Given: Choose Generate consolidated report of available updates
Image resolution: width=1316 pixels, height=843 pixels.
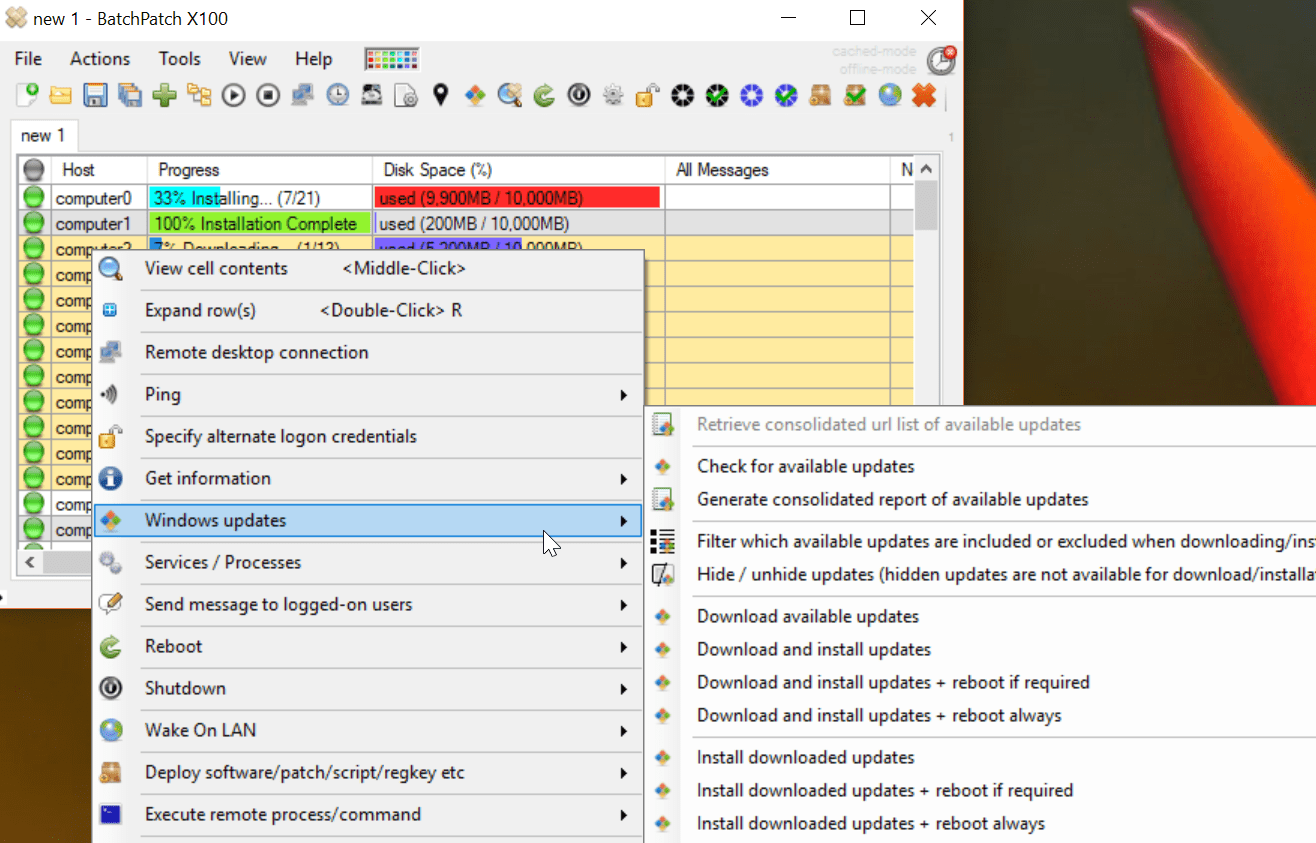Looking at the screenshot, I should 981,500.
